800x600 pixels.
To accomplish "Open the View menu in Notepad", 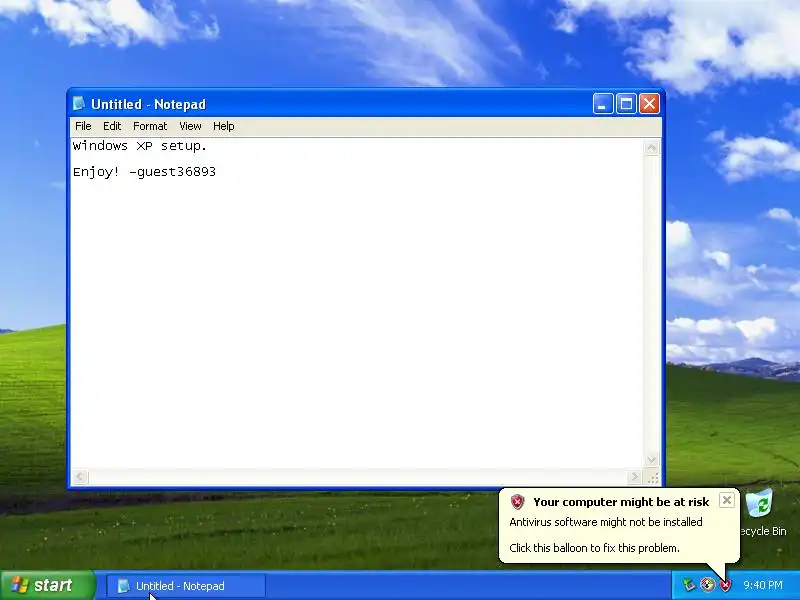I will coord(190,126).
